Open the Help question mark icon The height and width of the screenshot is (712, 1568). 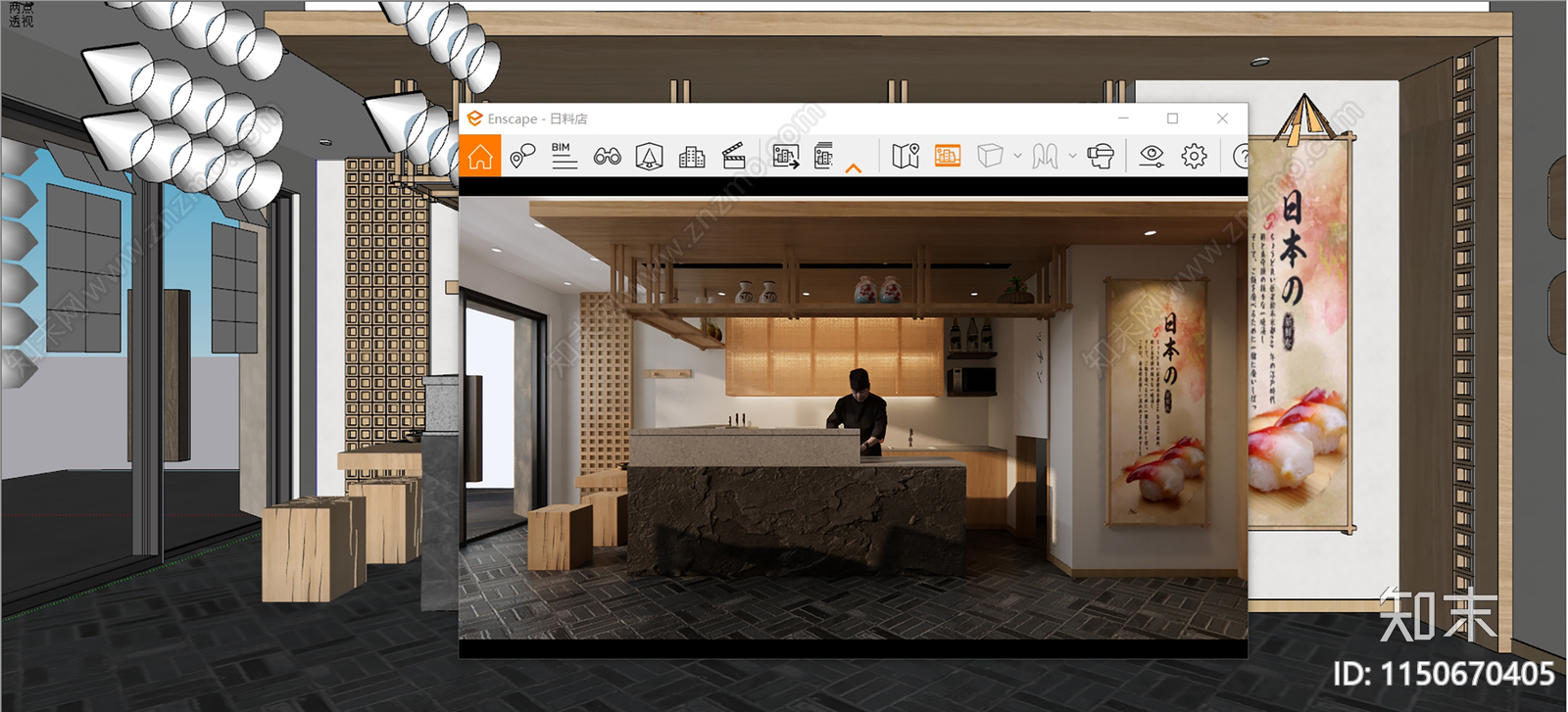(1240, 156)
